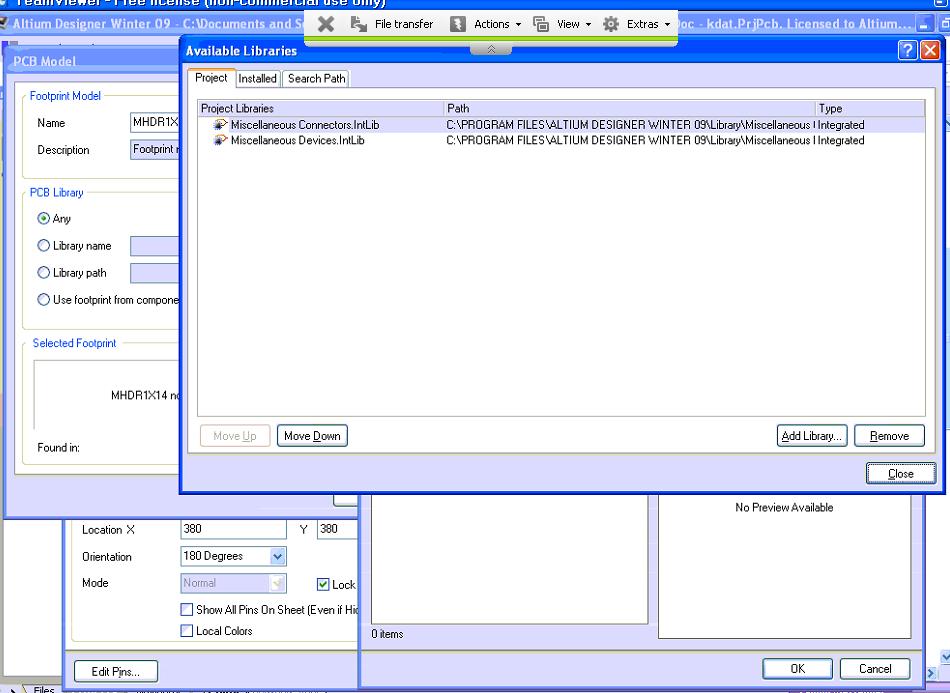Viewport: 950px width, 693px height.
Task: Select the Library name radio button
Action: [x=44, y=245]
